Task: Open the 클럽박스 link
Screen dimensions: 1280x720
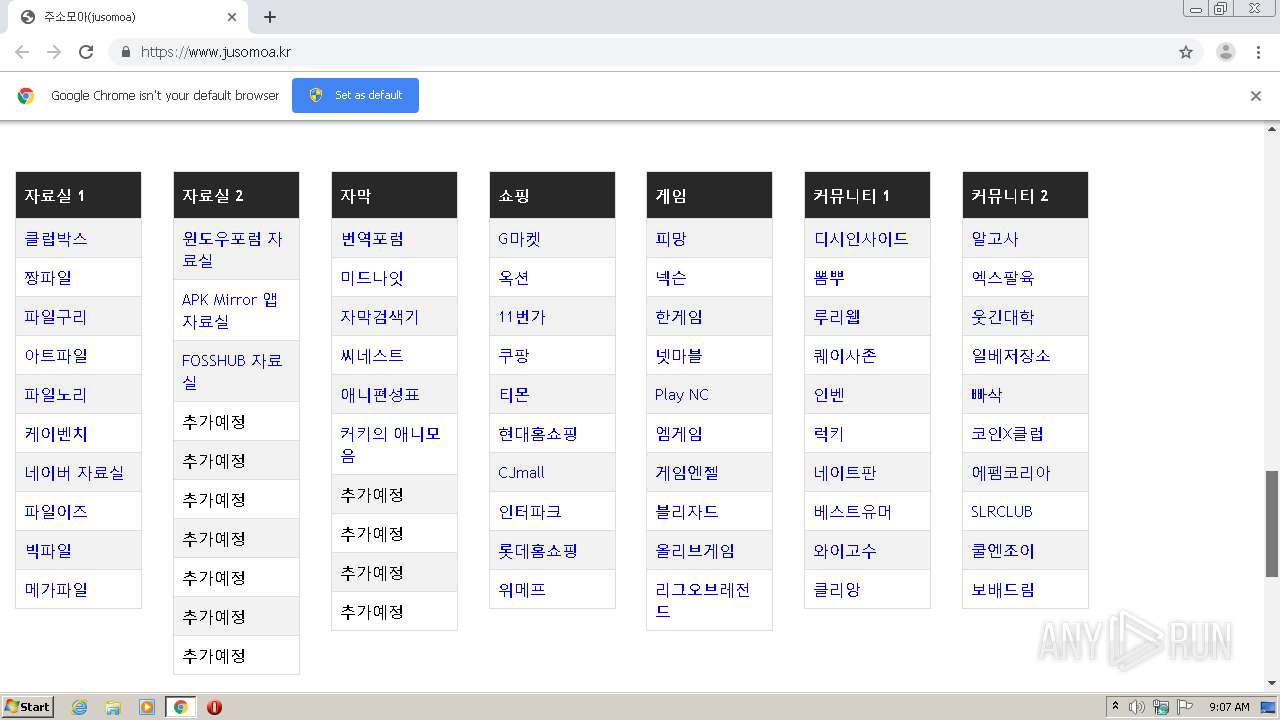Action: point(56,239)
